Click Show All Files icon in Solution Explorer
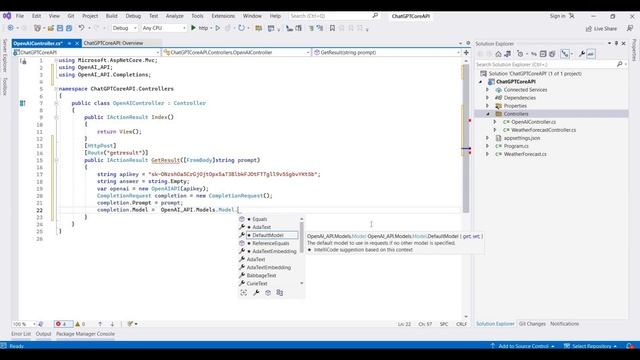Viewport: 640px width, 360px height. coord(552,54)
